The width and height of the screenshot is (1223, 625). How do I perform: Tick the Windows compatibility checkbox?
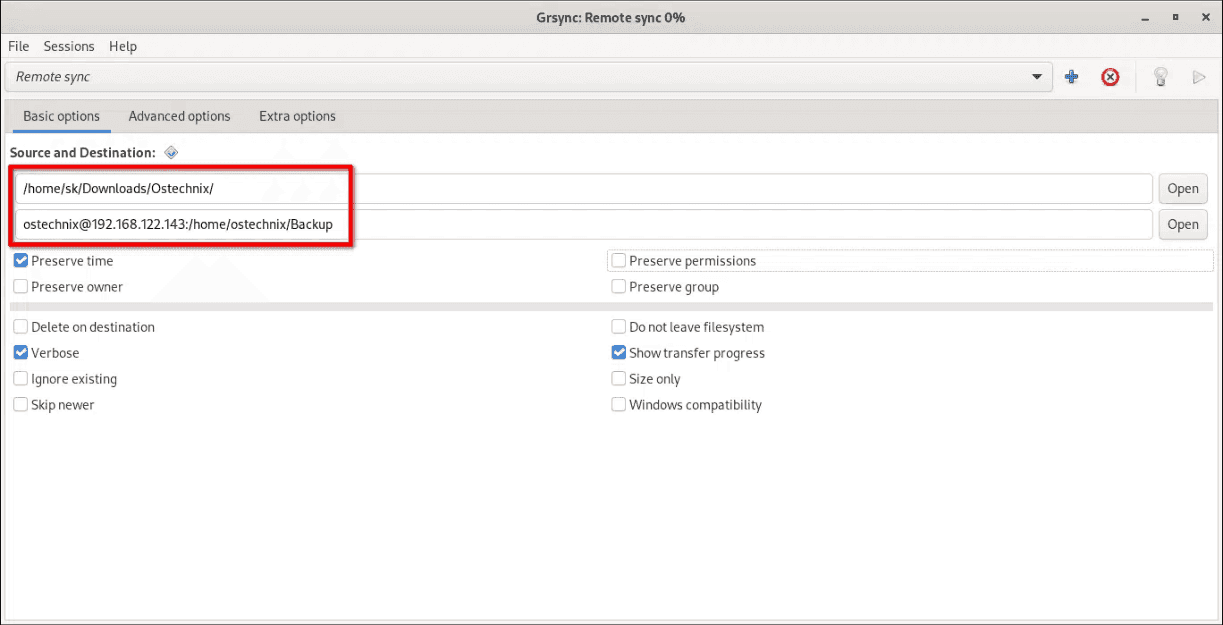619,405
